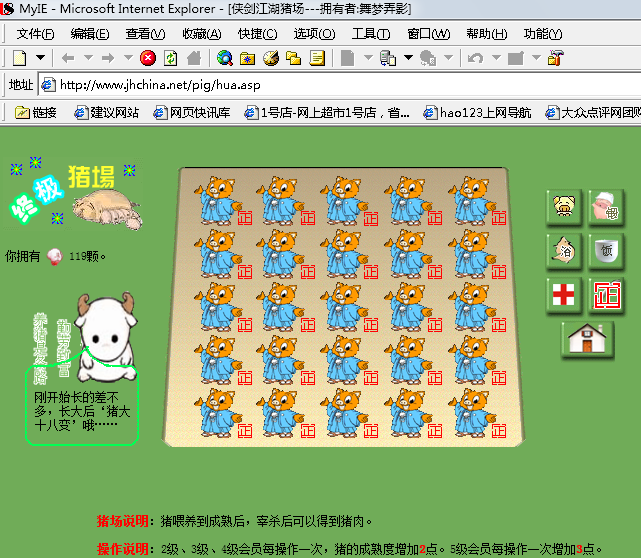Click the red cross medical button
This screenshot has height=558, width=641.
pyautogui.click(x=564, y=295)
